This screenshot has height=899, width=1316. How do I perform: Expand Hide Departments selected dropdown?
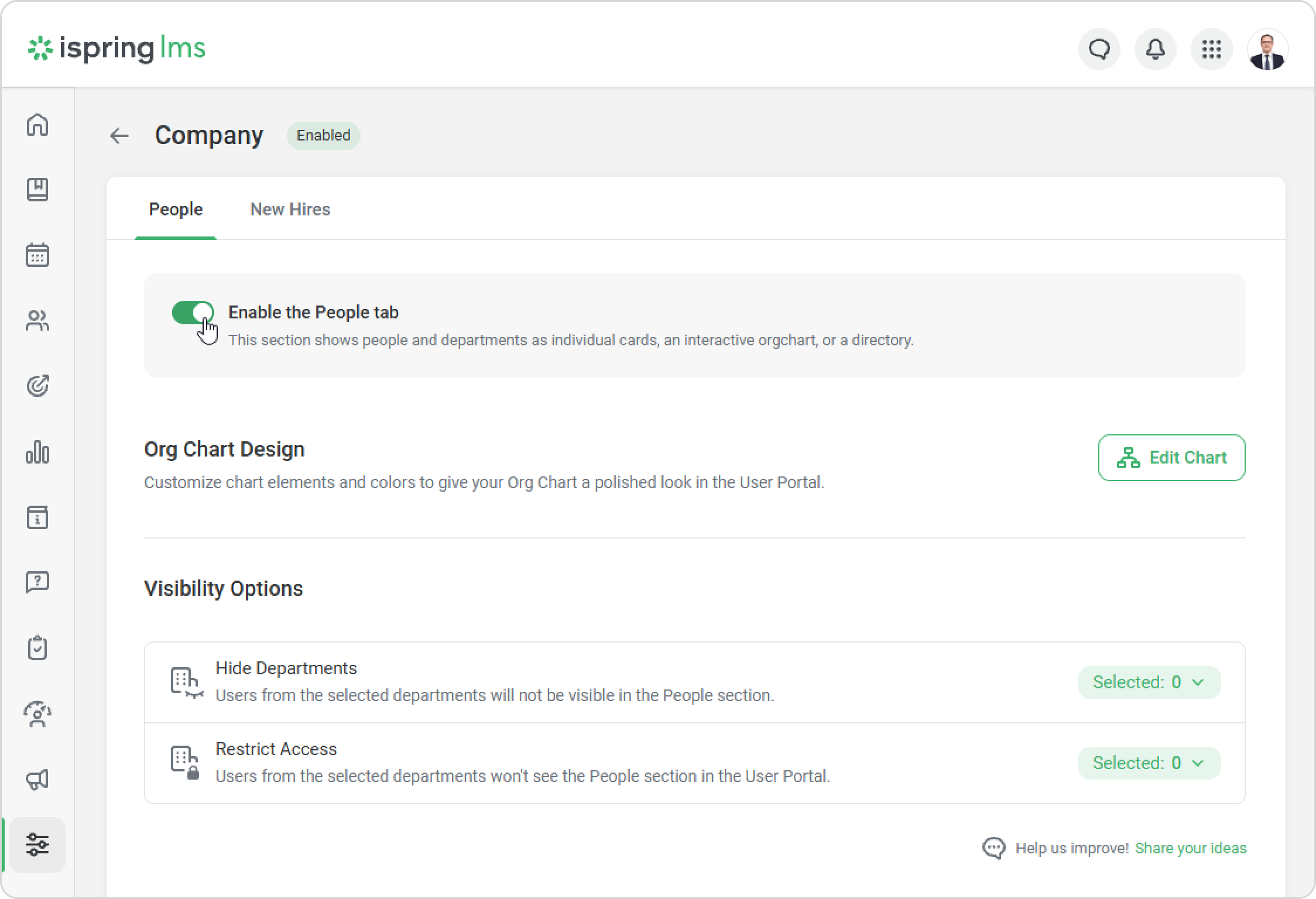[x=1149, y=682]
